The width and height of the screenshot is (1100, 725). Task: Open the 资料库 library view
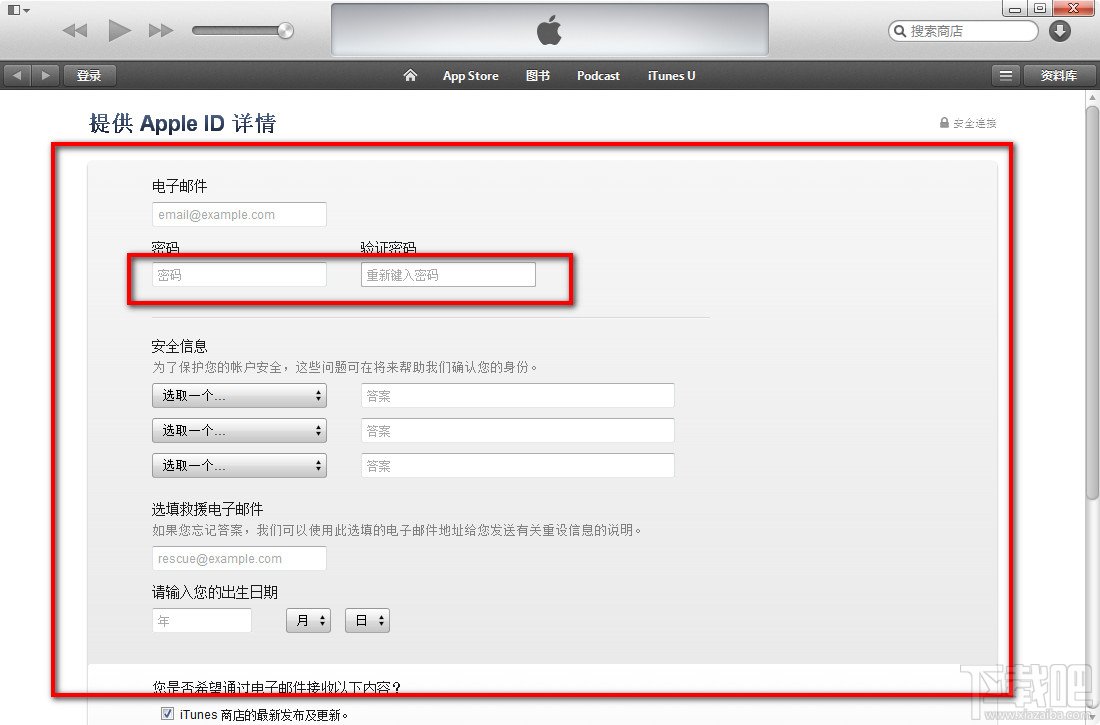[x=1060, y=74]
